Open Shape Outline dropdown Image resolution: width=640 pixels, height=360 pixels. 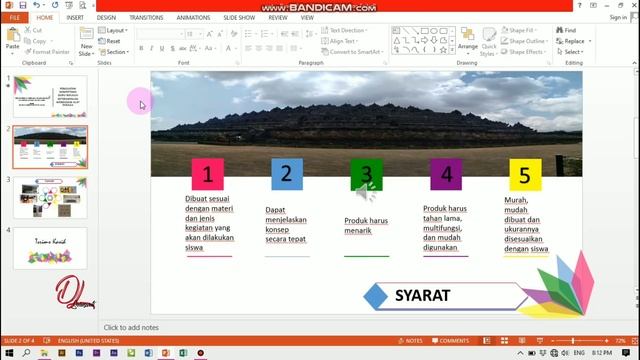pos(524,41)
